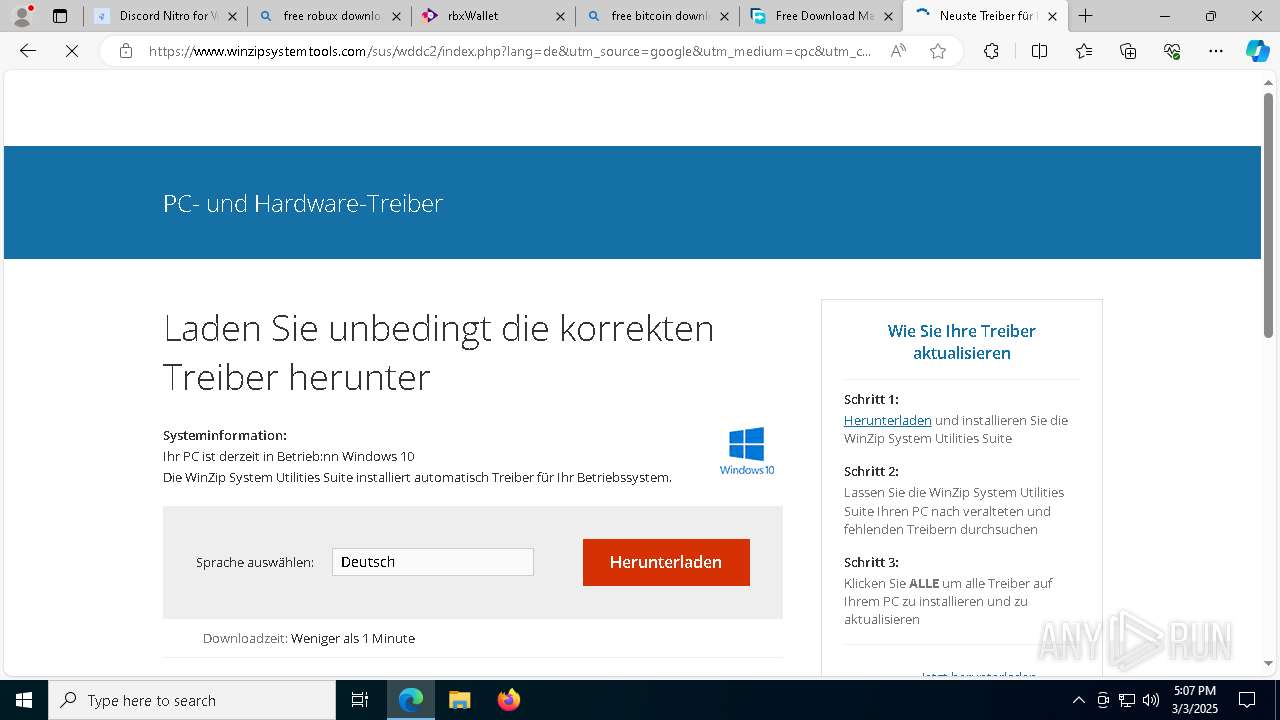Open the browser profile icon
Image resolution: width=1280 pixels, height=720 pixels.
[22, 16]
